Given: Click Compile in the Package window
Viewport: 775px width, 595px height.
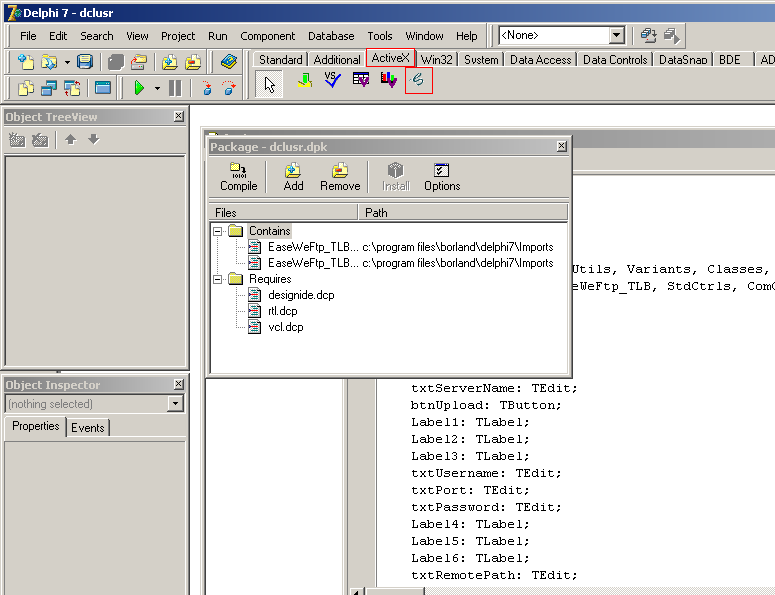Looking at the screenshot, I should coord(239,177).
